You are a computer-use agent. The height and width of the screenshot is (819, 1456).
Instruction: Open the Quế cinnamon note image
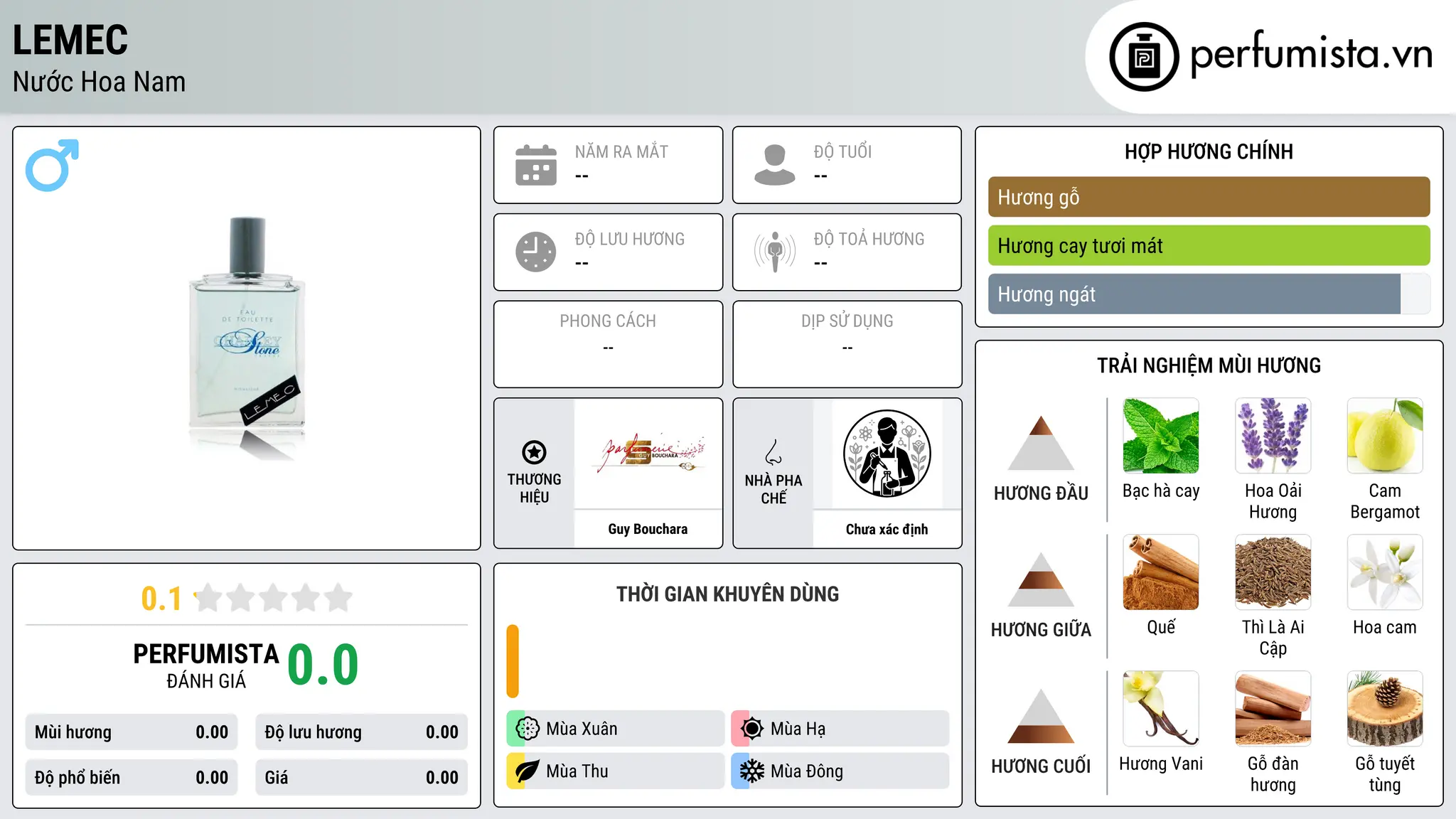pyautogui.click(x=1161, y=572)
